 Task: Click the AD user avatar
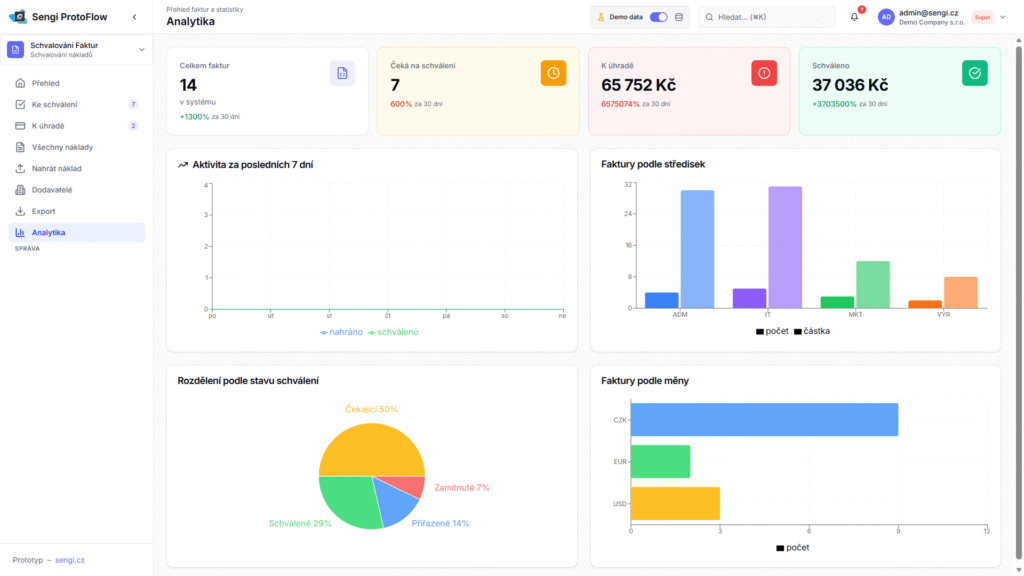pyautogui.click(x=886, y=17)
